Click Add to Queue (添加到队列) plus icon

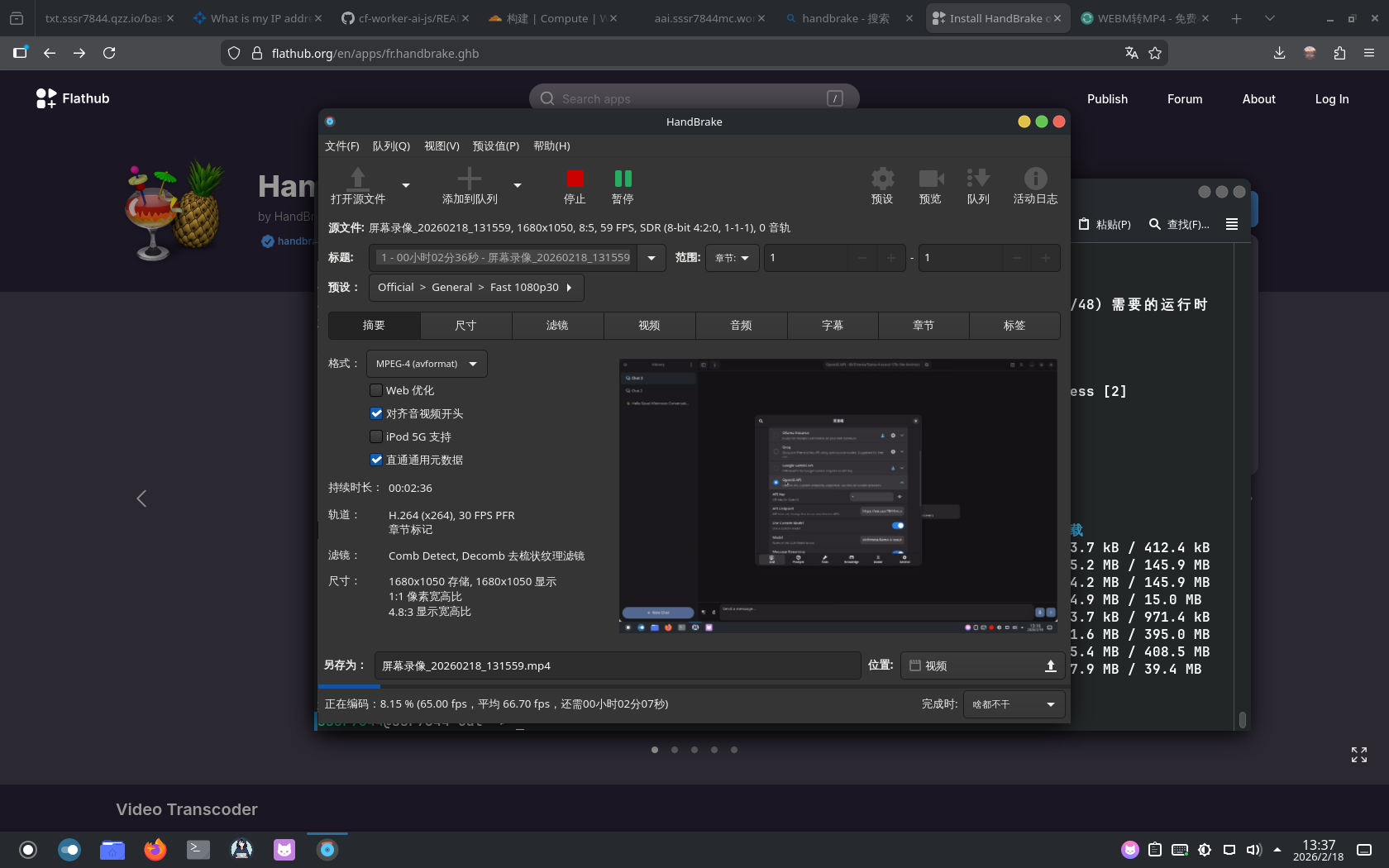pos(470,179)
